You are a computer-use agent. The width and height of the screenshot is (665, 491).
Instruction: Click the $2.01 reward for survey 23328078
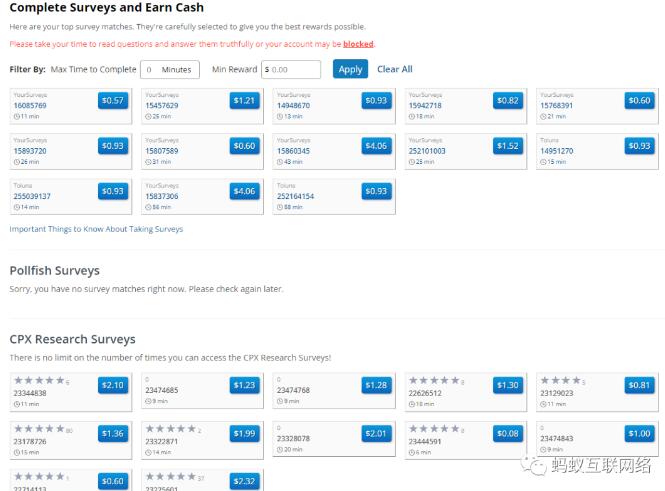376,433
